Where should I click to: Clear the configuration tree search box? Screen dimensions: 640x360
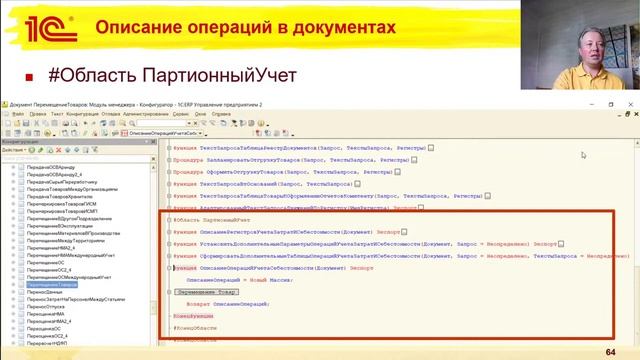tap(153, 159)
